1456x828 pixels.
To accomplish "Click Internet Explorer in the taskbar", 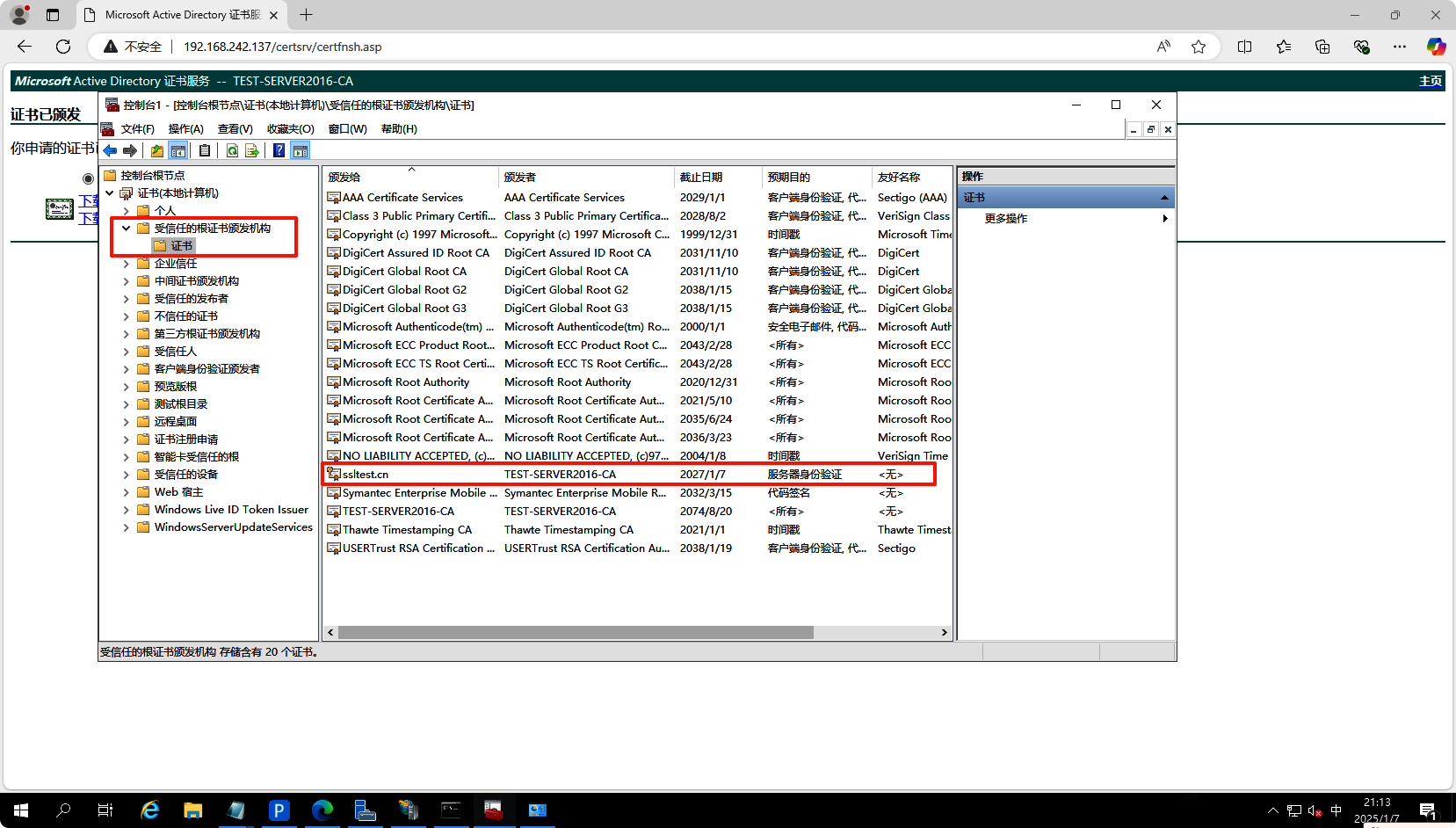I will tap(150, 810).
